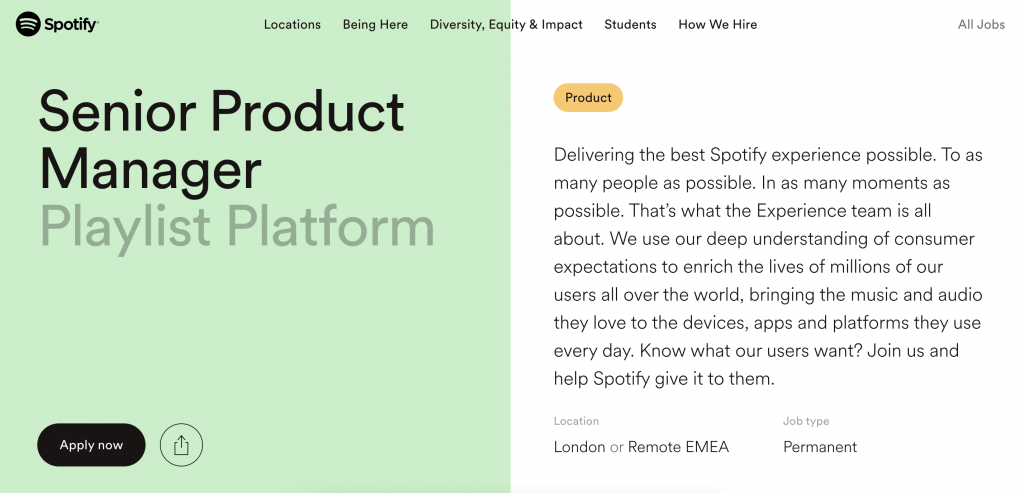Click the Job type label
This screenshot has height=493, width=1024.
[x=806, y=421]
